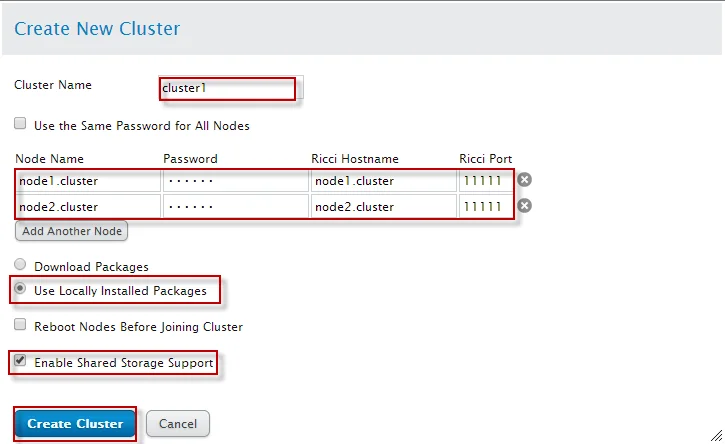This screenshot has width=725, height=444.
Task: Click the Create New Cluster heading
Action: point(97,28)
